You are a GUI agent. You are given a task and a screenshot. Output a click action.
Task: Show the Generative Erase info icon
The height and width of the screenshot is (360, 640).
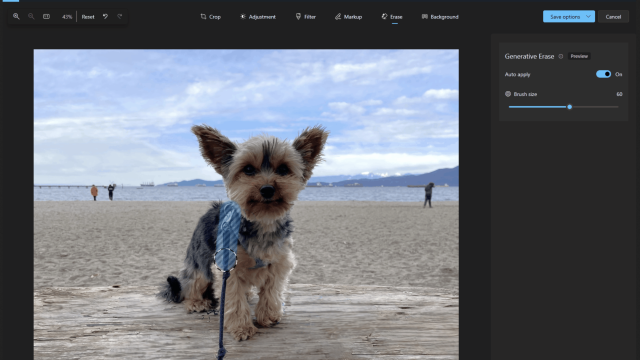561,56
